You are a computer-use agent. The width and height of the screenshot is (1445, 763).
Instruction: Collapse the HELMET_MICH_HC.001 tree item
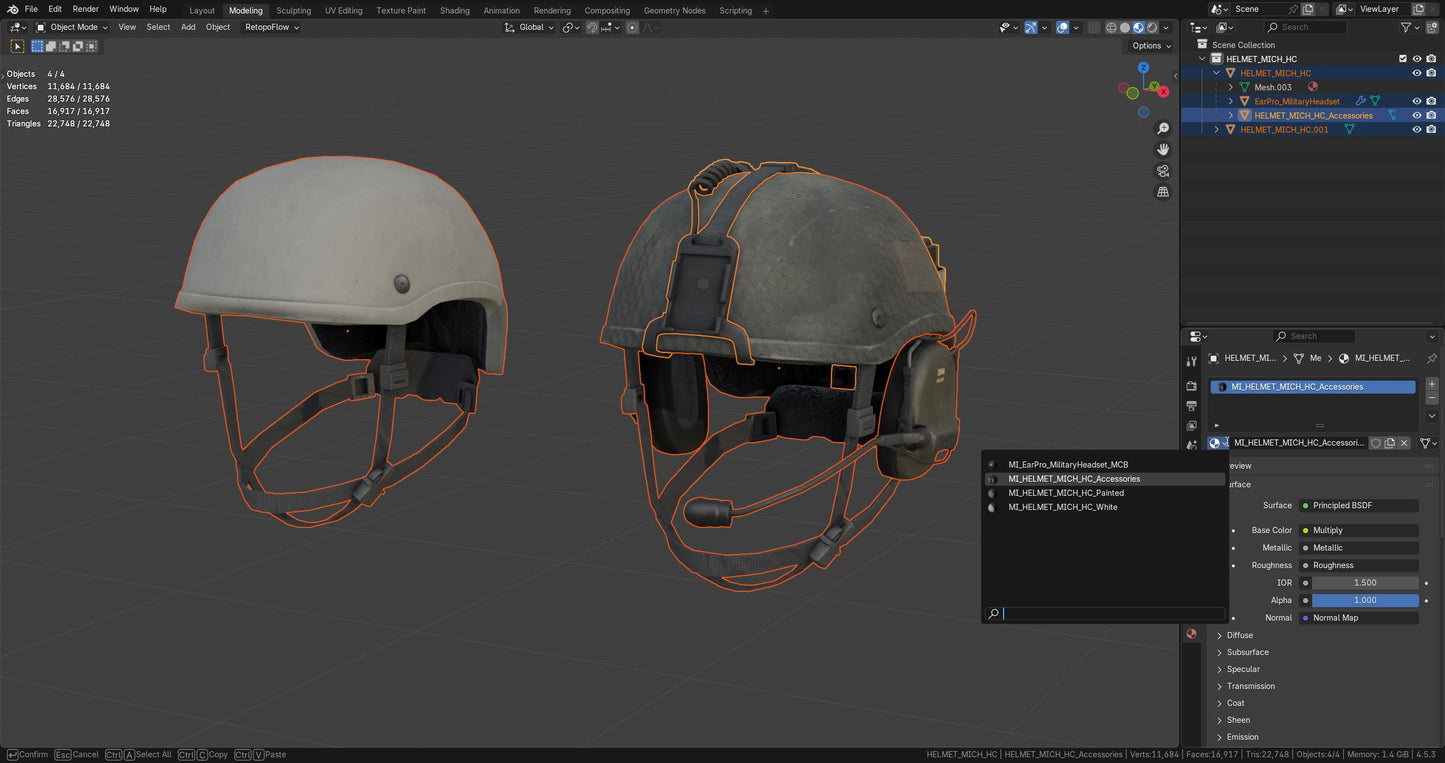[x=1217, y=129]
